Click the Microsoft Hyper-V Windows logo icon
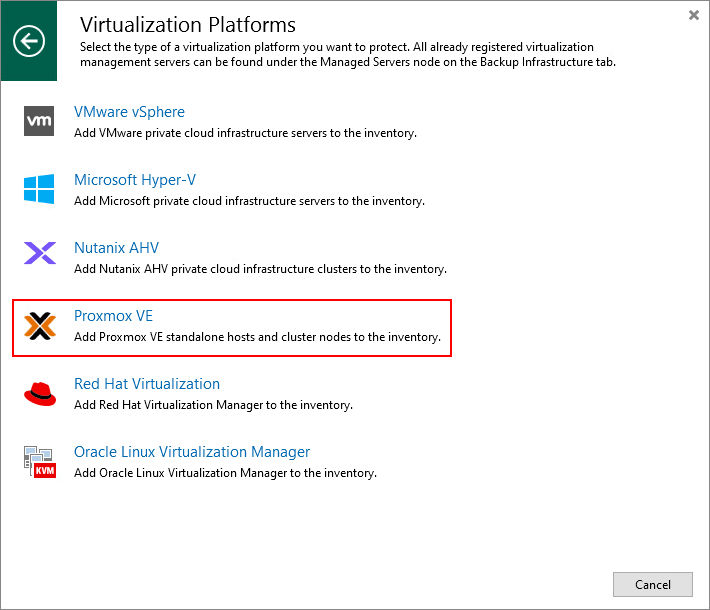The image size is (710, 610). (40, 189)
